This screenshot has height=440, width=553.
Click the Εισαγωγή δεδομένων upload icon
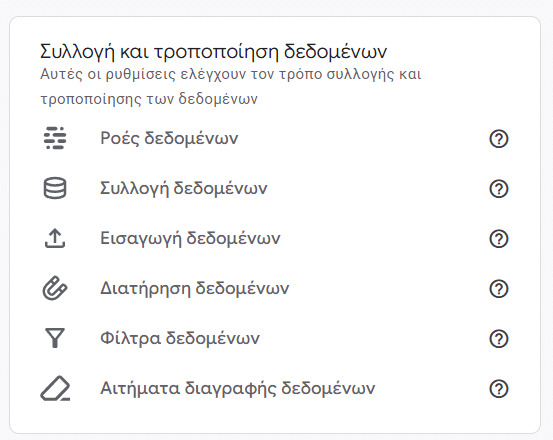pos(55,238)
